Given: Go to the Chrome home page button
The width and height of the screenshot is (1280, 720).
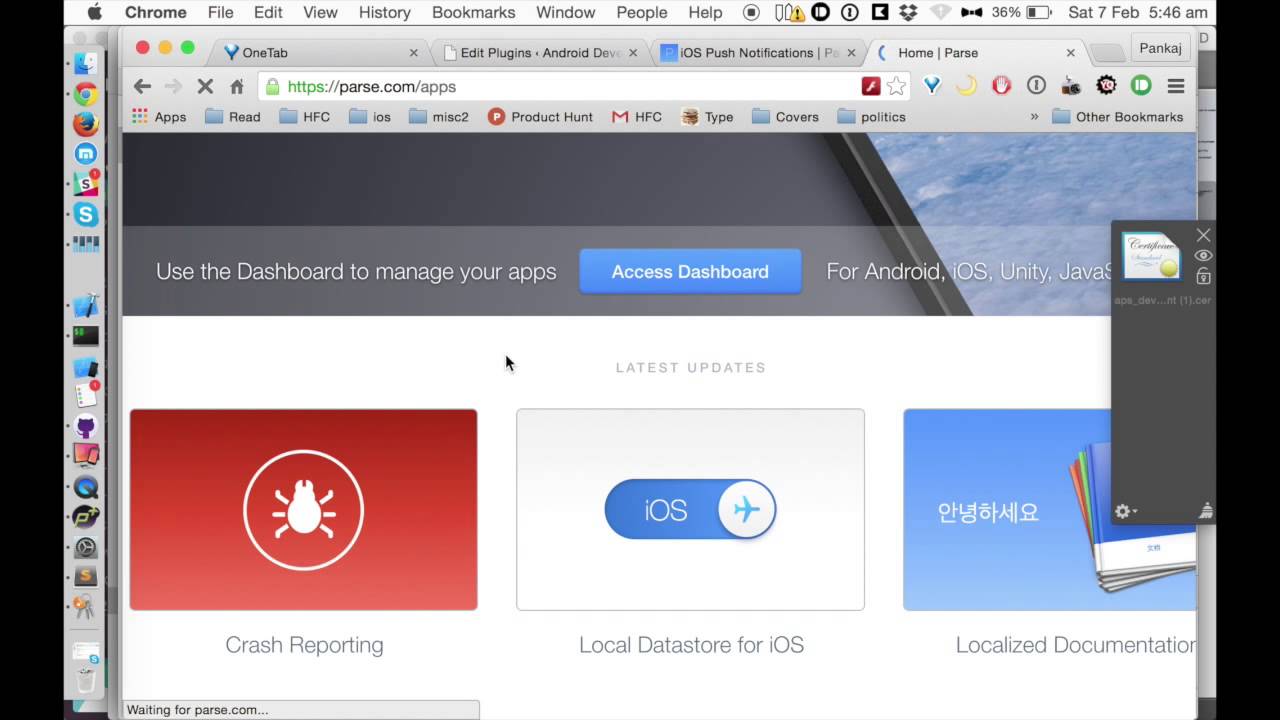Looking at the screenshot, I should [237, 87].
